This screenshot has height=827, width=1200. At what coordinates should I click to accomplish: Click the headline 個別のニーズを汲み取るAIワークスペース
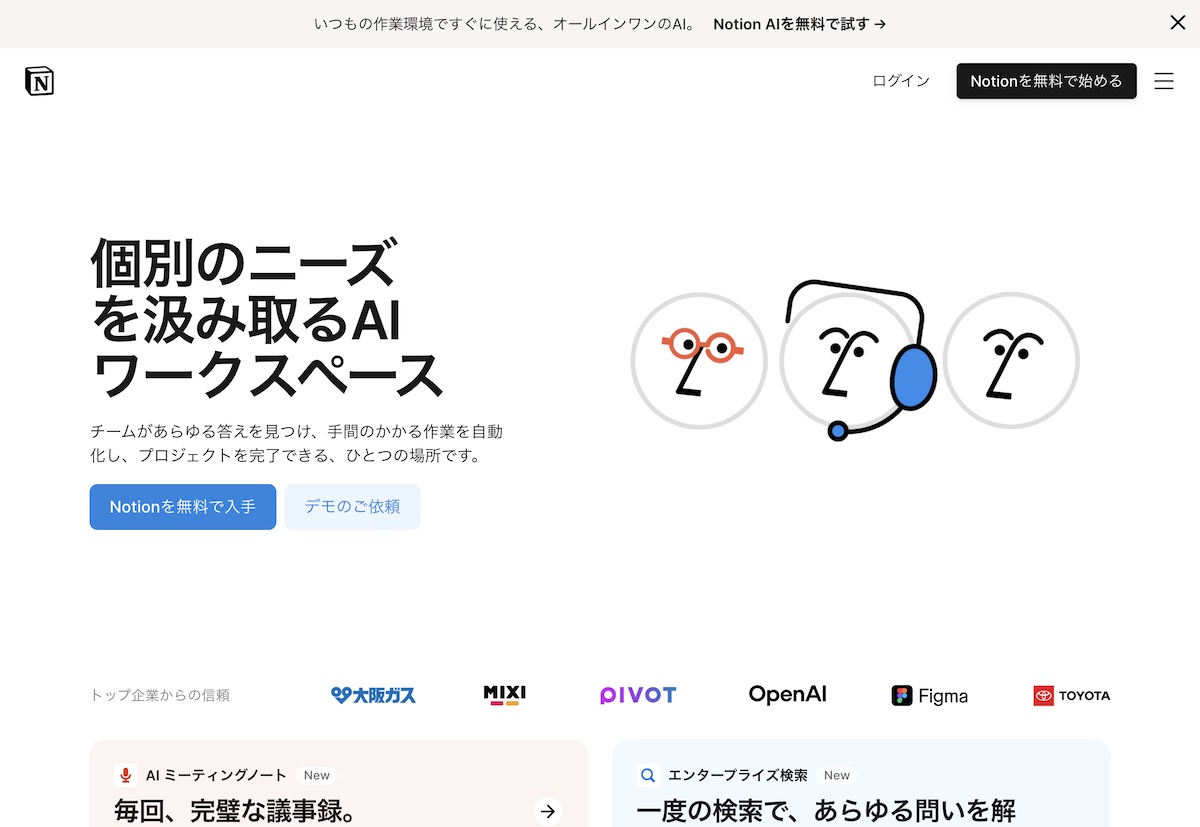coord(266,319)
